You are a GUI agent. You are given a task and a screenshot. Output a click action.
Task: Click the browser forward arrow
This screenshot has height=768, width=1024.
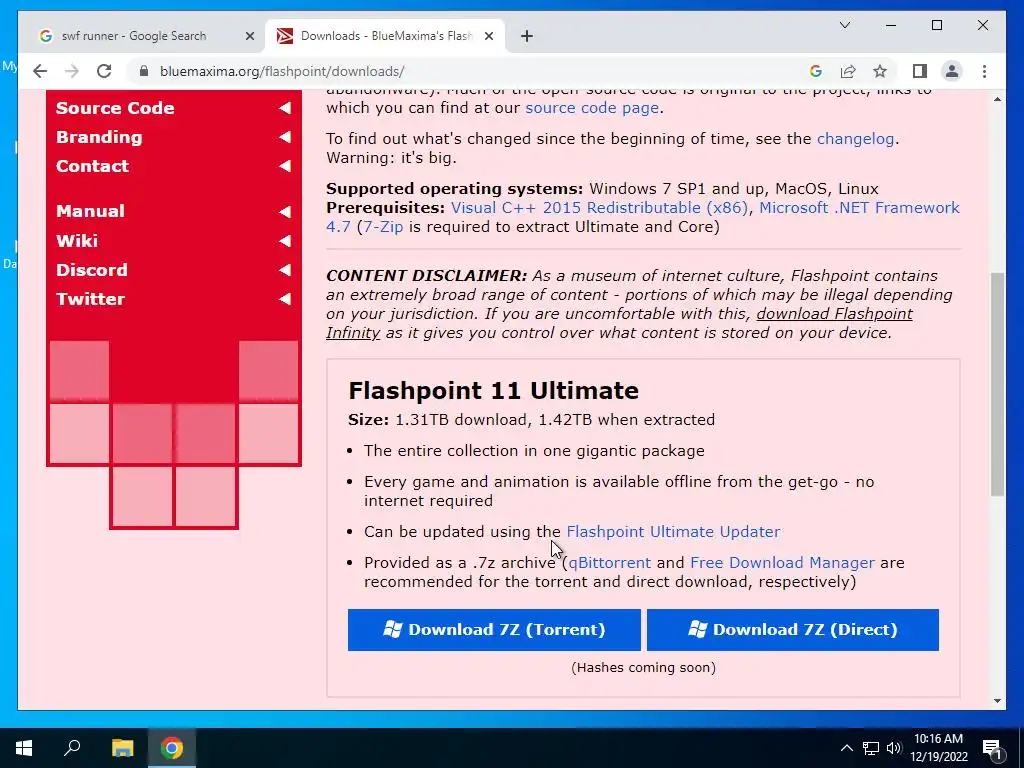pyautogui.click(x=72, y=71)
